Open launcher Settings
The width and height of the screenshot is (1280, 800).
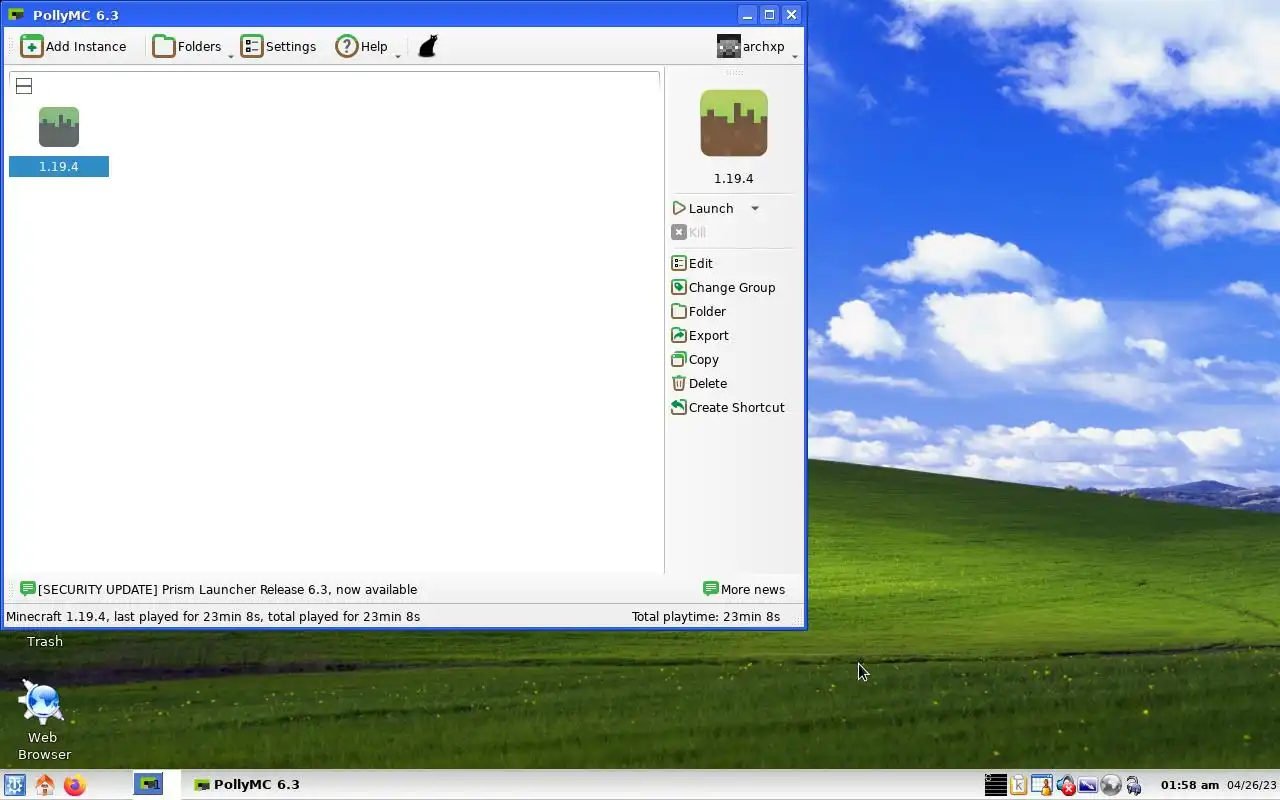[x=279, y=46]
